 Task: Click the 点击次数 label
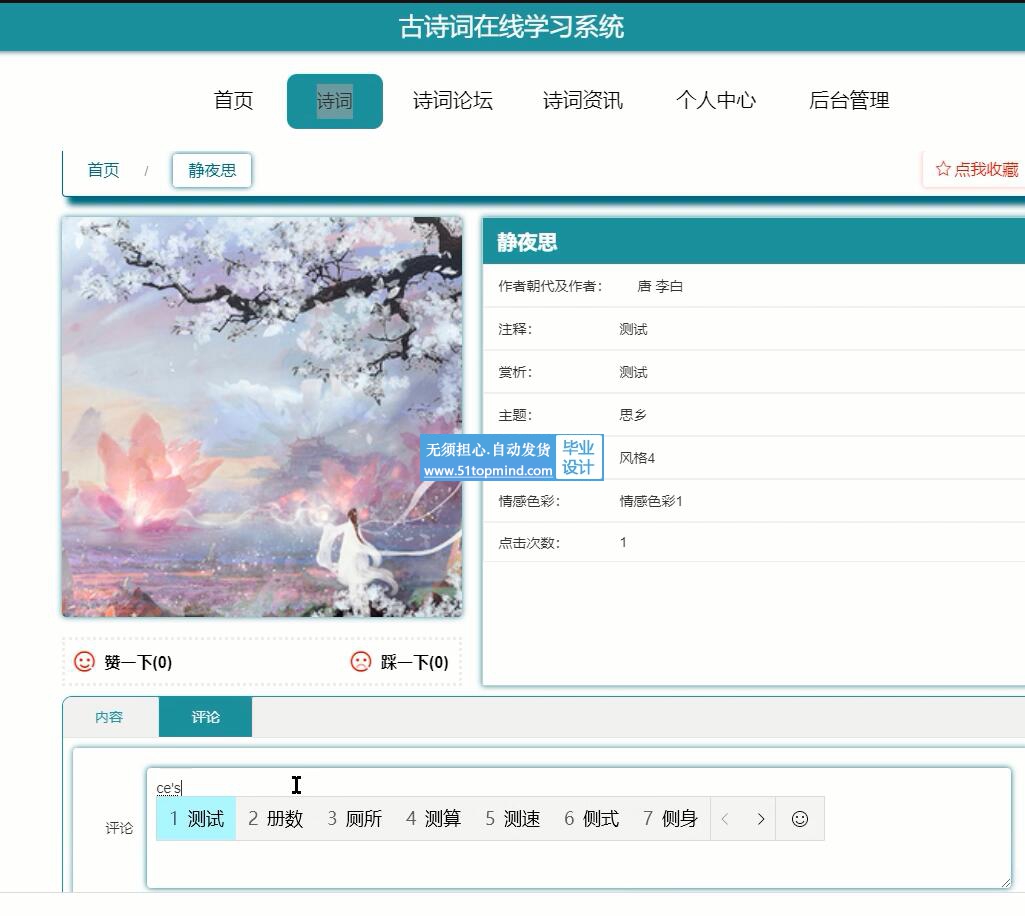(529, 543)
